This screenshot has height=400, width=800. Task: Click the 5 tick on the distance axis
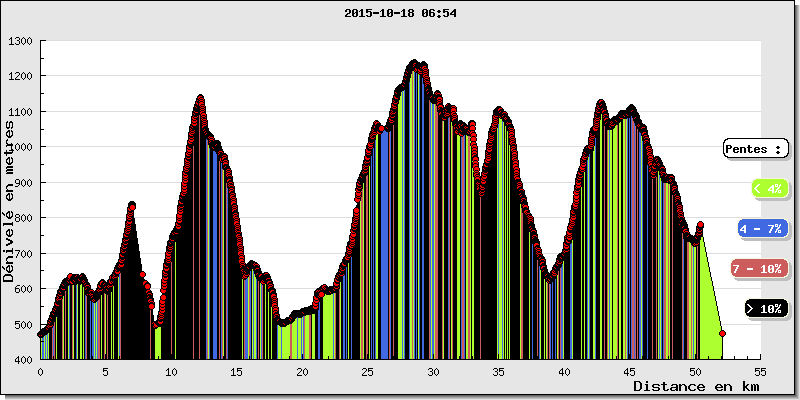click(106, 372)
